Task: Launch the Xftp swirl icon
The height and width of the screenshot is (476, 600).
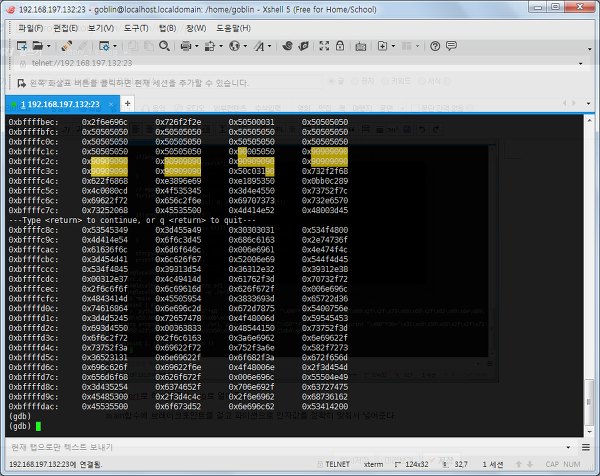Action: (x=287, y=46)
